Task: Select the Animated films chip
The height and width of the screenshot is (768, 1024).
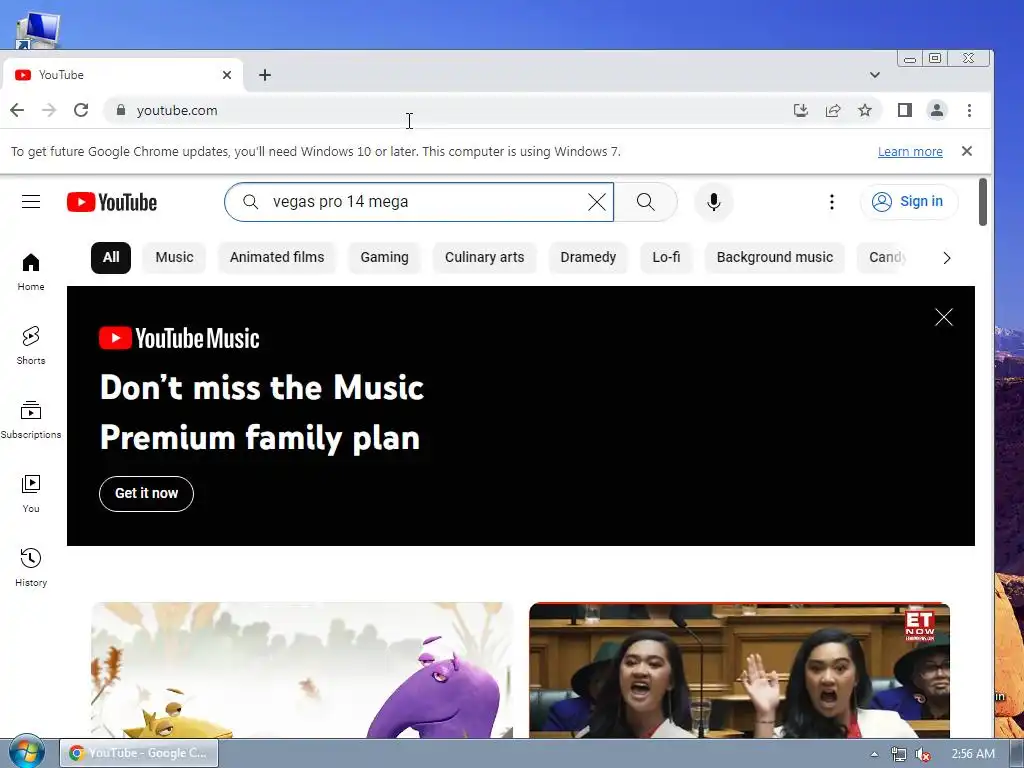Action: [x=277, y=257]
